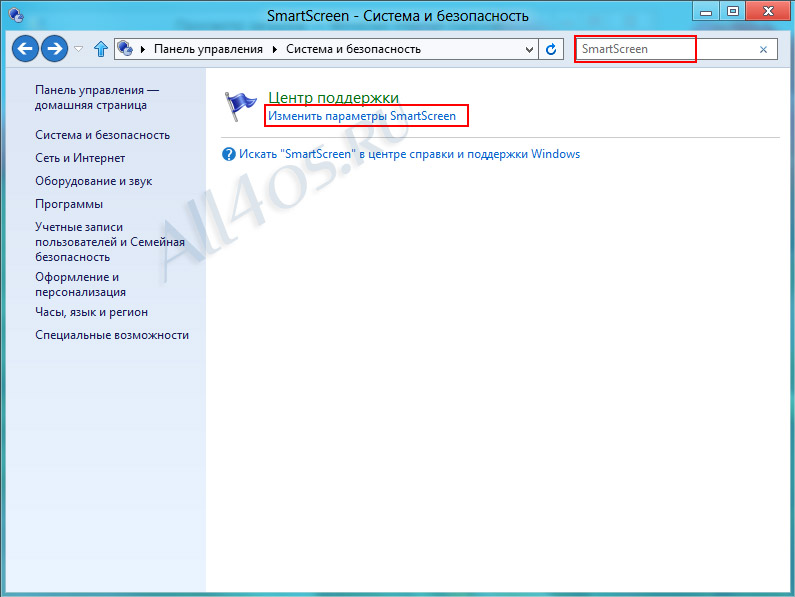
Task: Open the address bar history dropdown
Action: [x=529, y=50]
